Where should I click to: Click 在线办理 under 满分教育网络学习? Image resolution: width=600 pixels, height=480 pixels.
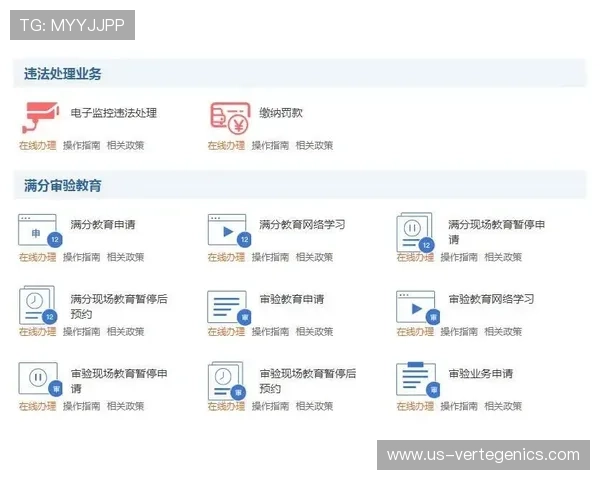click(x=226, y=257)
